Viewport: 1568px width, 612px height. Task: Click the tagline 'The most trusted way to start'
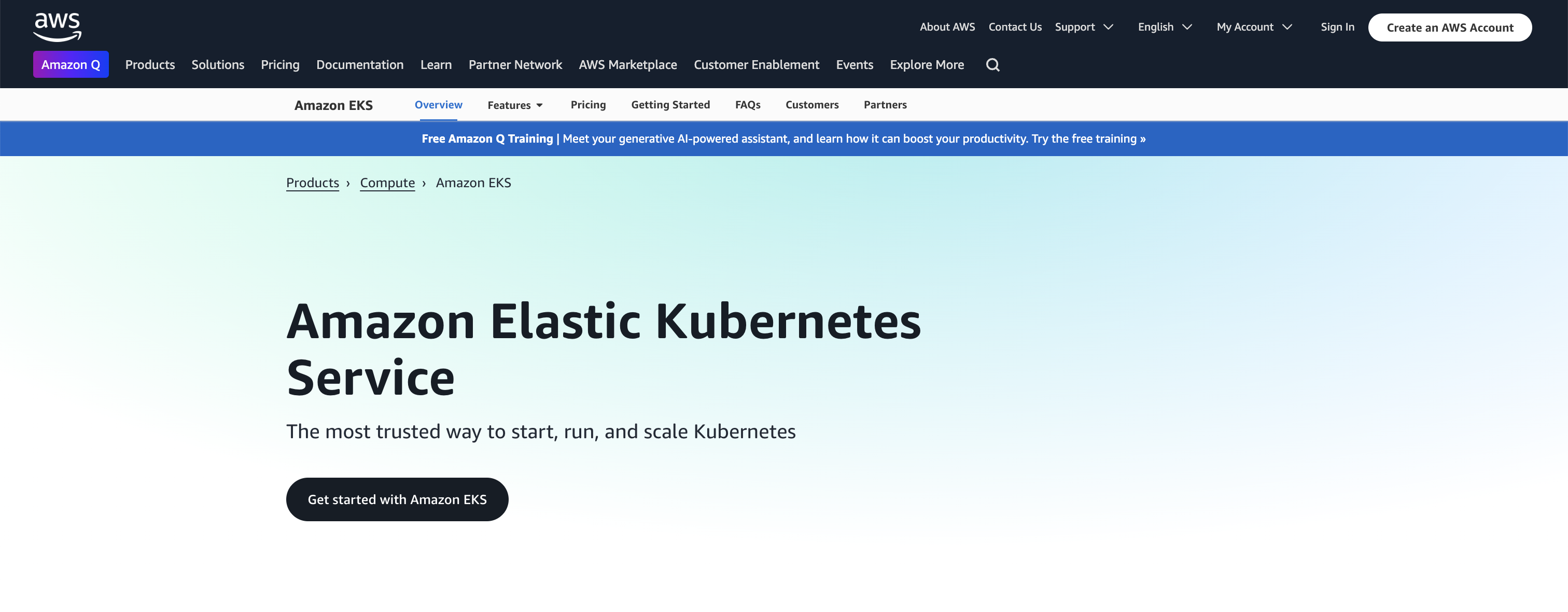(x=540, y=431)
